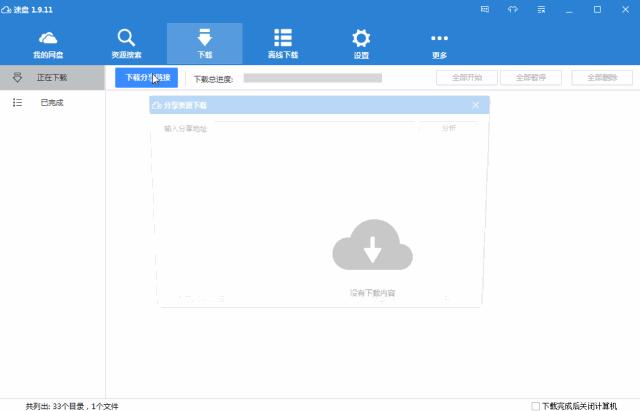
Task: Click the gray cloud download icon
Action: click(373, 245)
